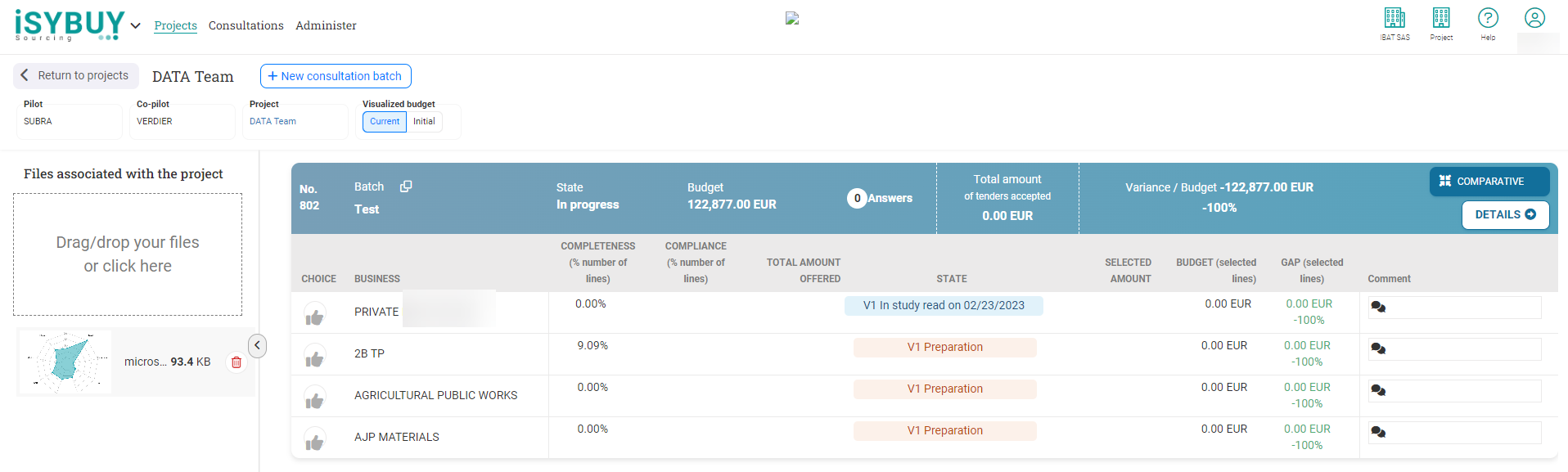Choose 2B TP with thumbs-up icon
This screenshot has width=1568, height=472.
tap(314, 358)
